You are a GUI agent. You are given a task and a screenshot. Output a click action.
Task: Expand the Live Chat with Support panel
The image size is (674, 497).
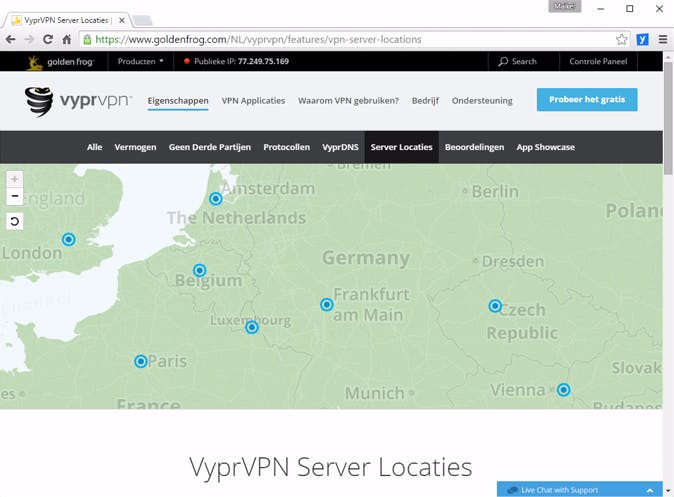point(579,490)
